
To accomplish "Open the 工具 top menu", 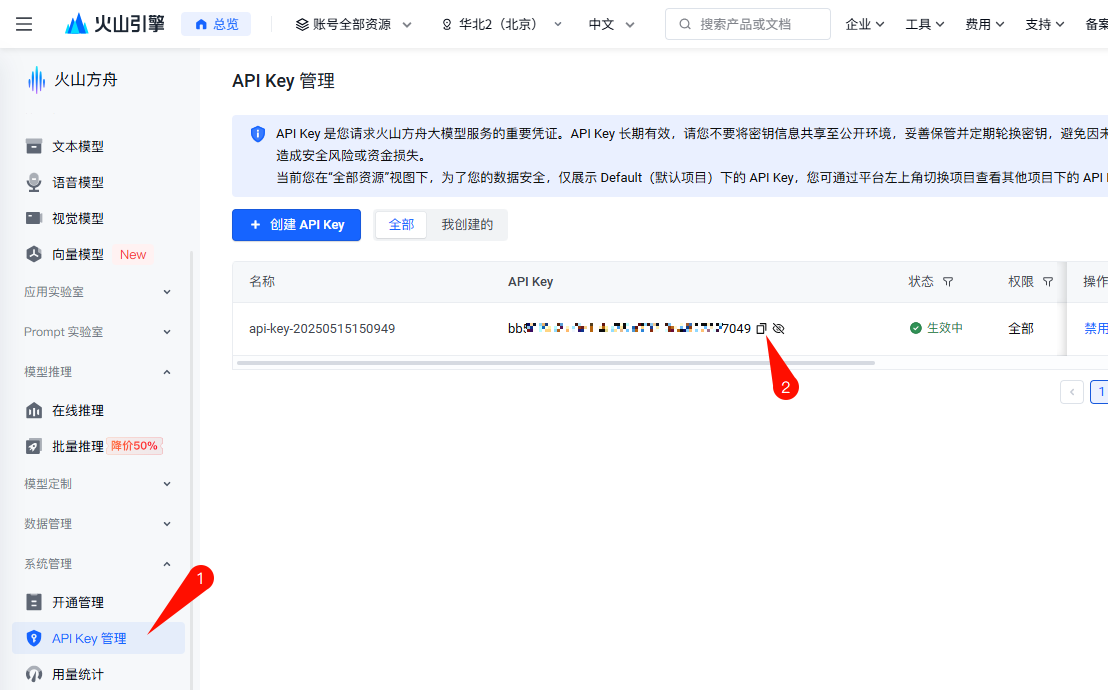I will [x=925, y=24].
